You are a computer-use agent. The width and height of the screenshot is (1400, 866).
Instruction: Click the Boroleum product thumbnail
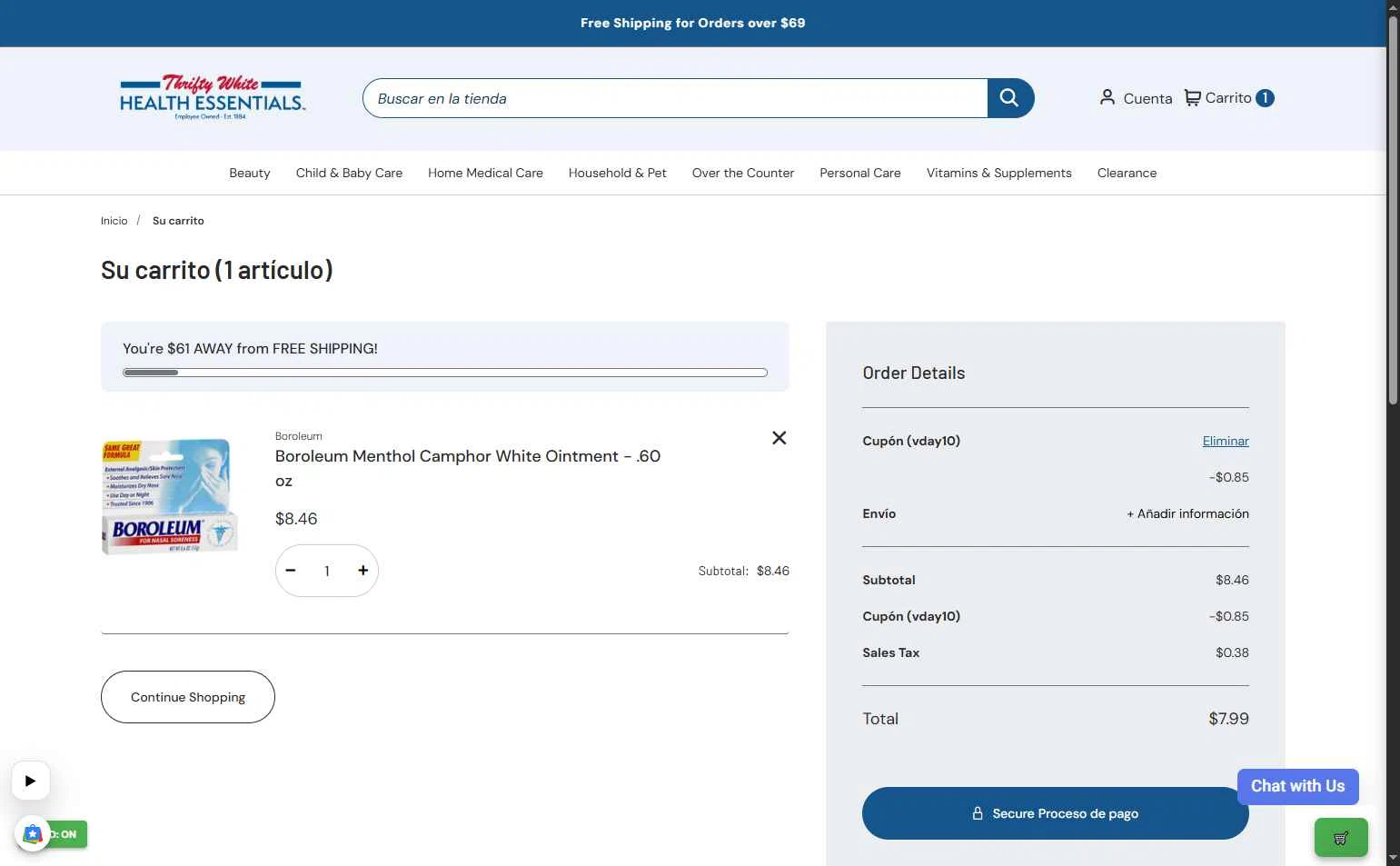point(170,496)
